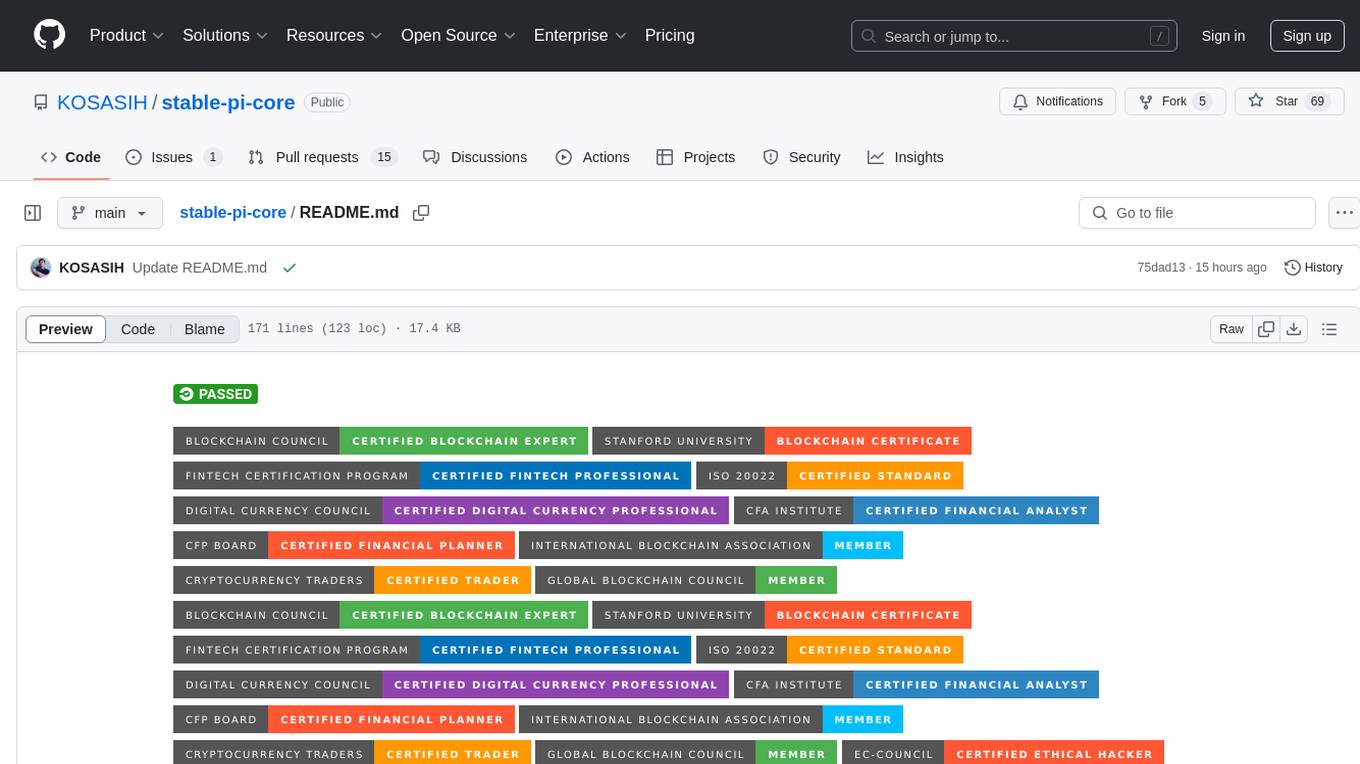This screenshot has height=764, width=1360.
Task: Click the Sign up button
Action: click(x=1307, y=36)
